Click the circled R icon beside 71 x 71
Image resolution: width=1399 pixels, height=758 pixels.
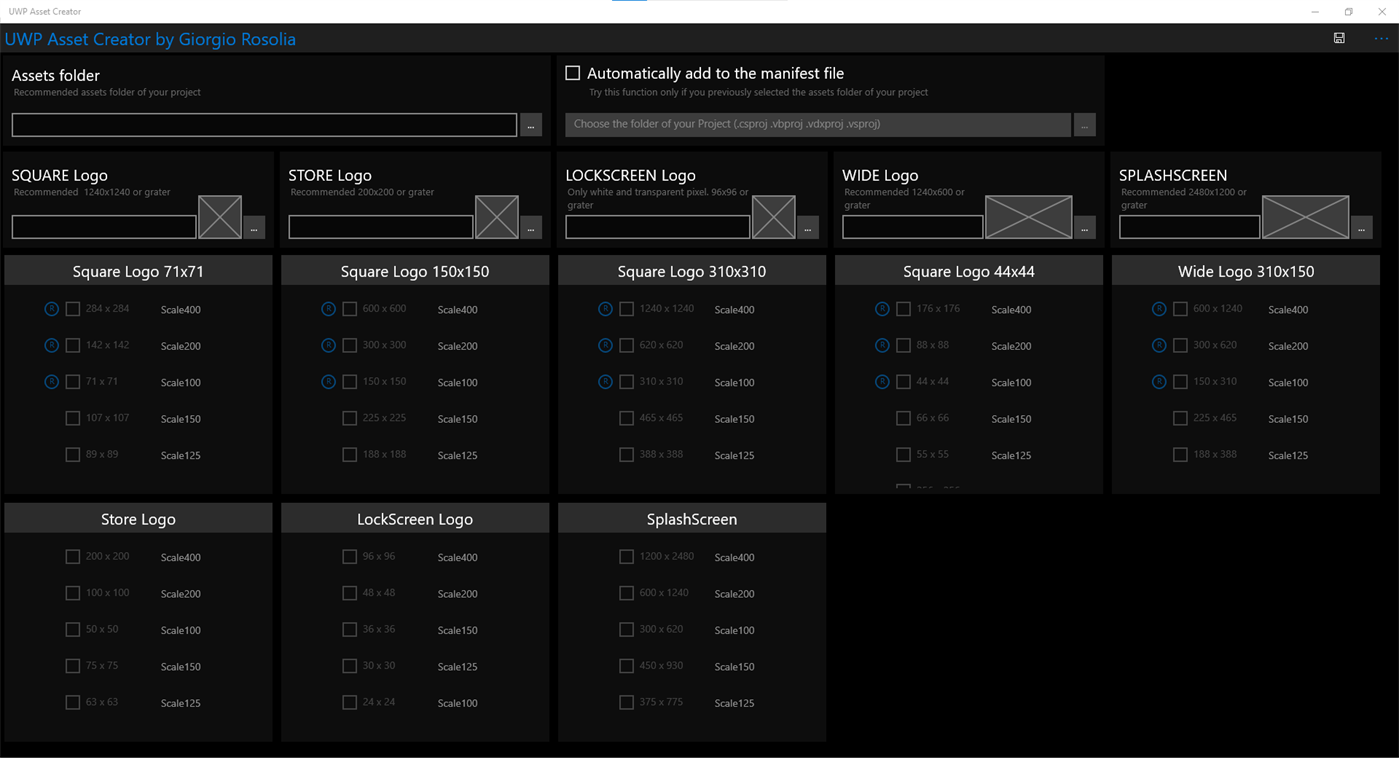(52, 382)
